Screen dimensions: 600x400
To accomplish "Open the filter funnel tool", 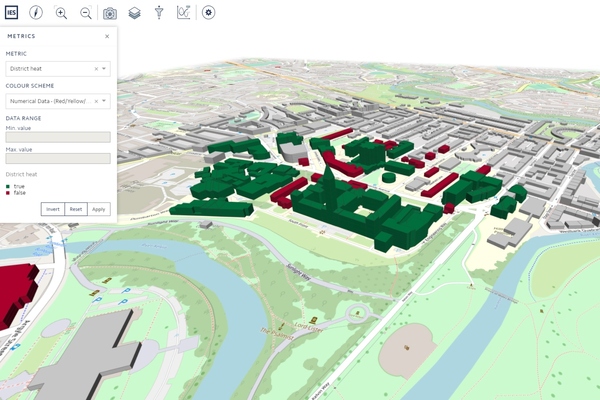I will coord(159,13).
